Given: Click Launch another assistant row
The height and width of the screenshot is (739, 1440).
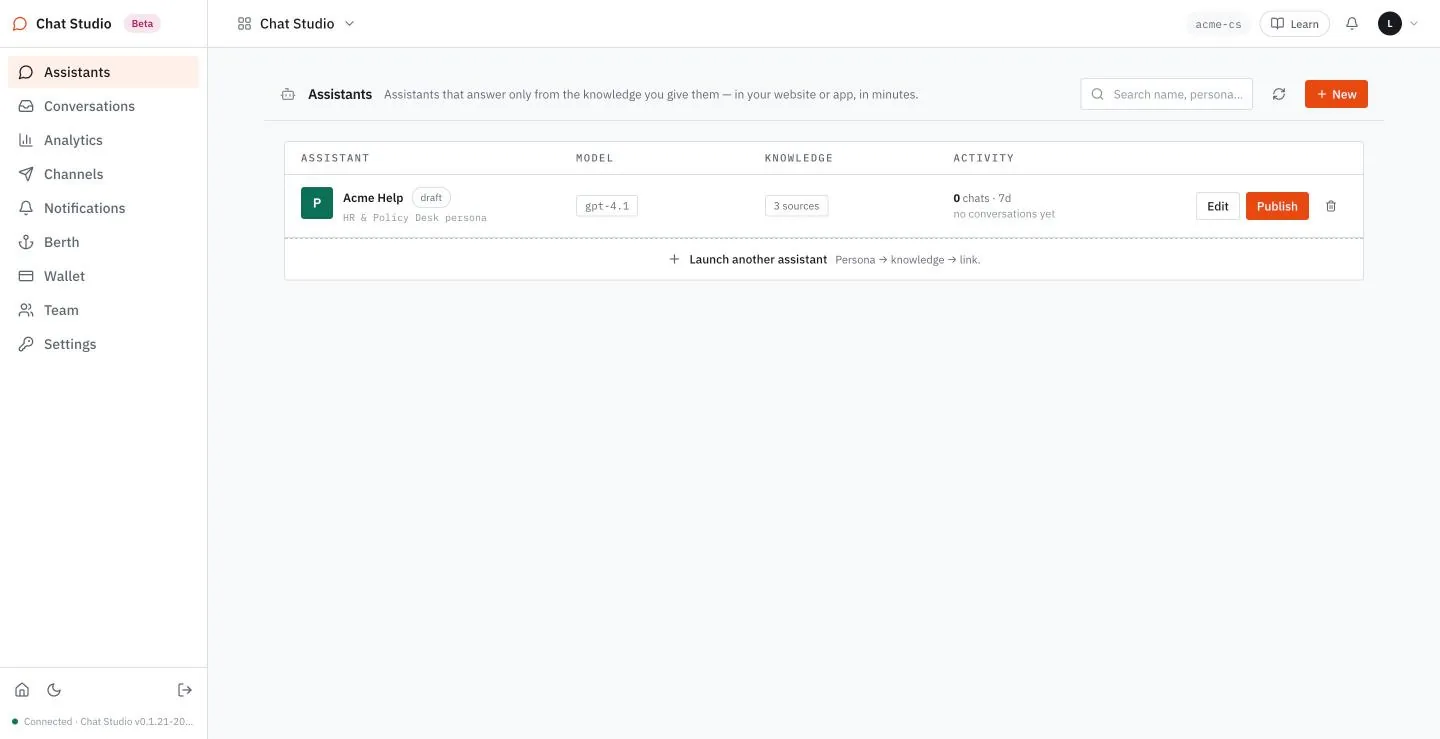Looking at the screenshot, I should click(x=824, y=259).
